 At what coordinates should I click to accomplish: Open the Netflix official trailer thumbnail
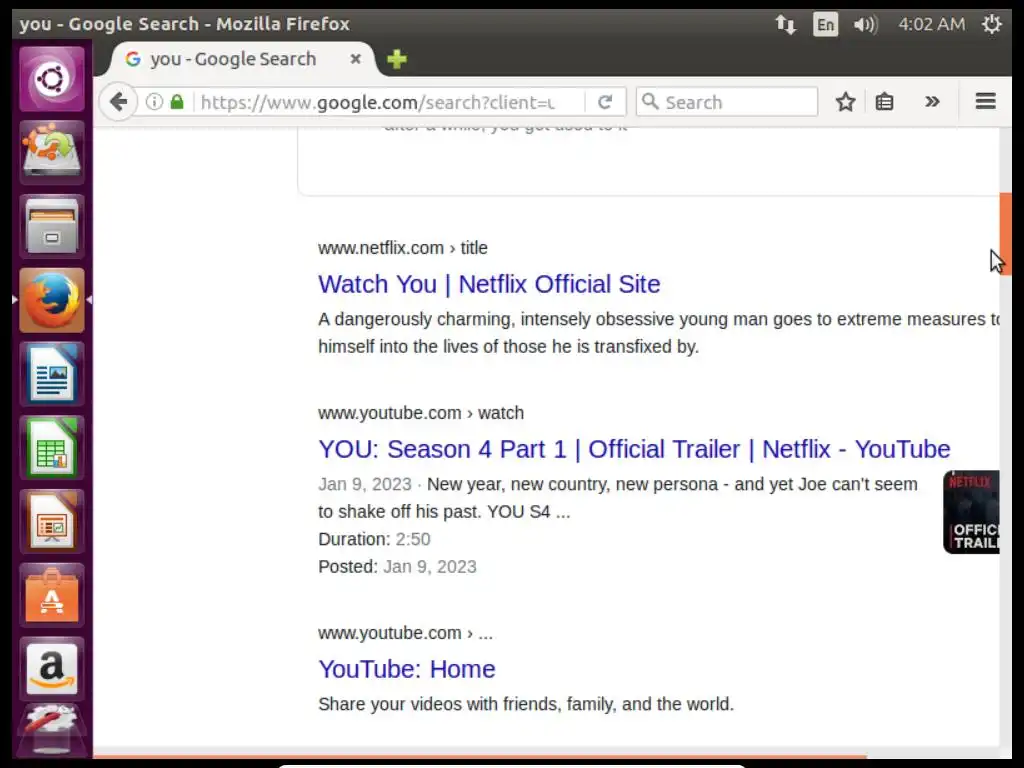971,512
